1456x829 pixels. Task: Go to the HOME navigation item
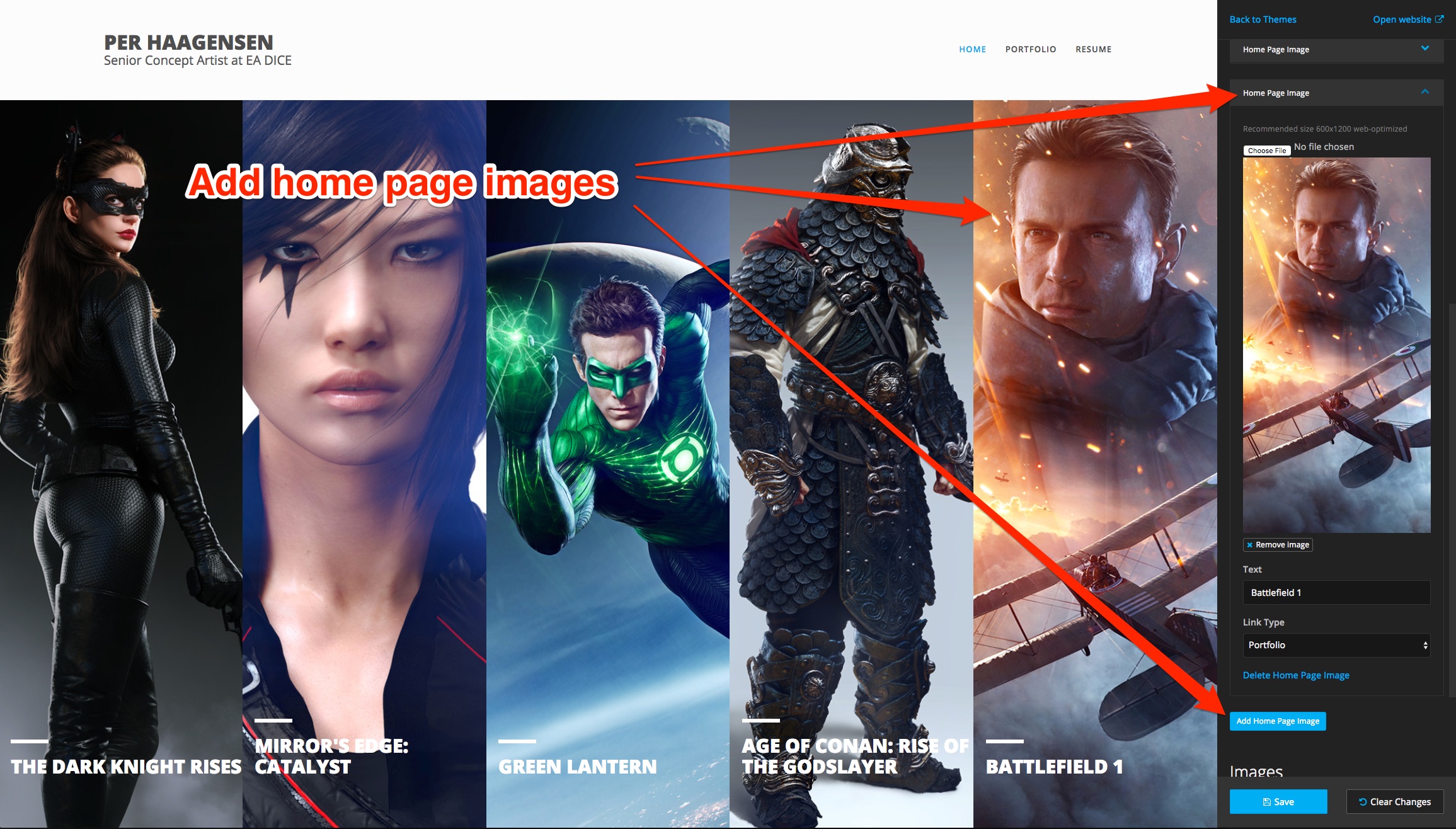[972, 49]
